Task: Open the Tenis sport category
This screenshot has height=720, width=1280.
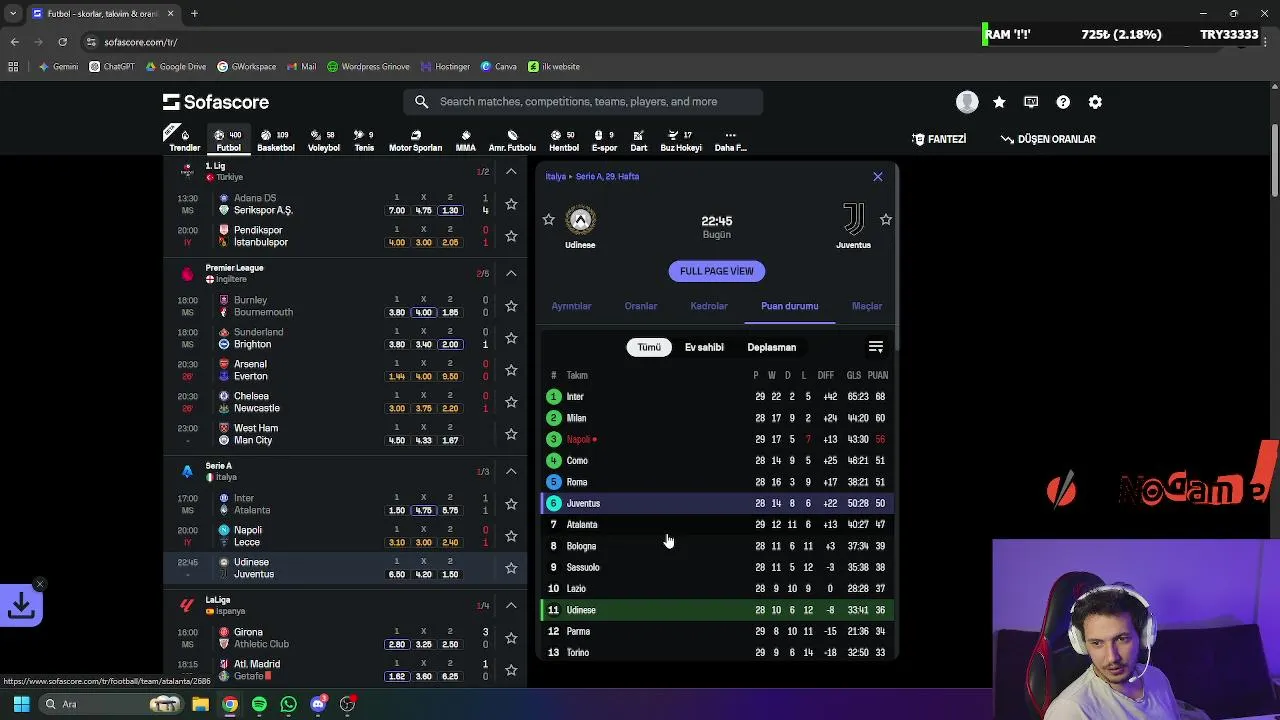Action: tap(364, 141)
